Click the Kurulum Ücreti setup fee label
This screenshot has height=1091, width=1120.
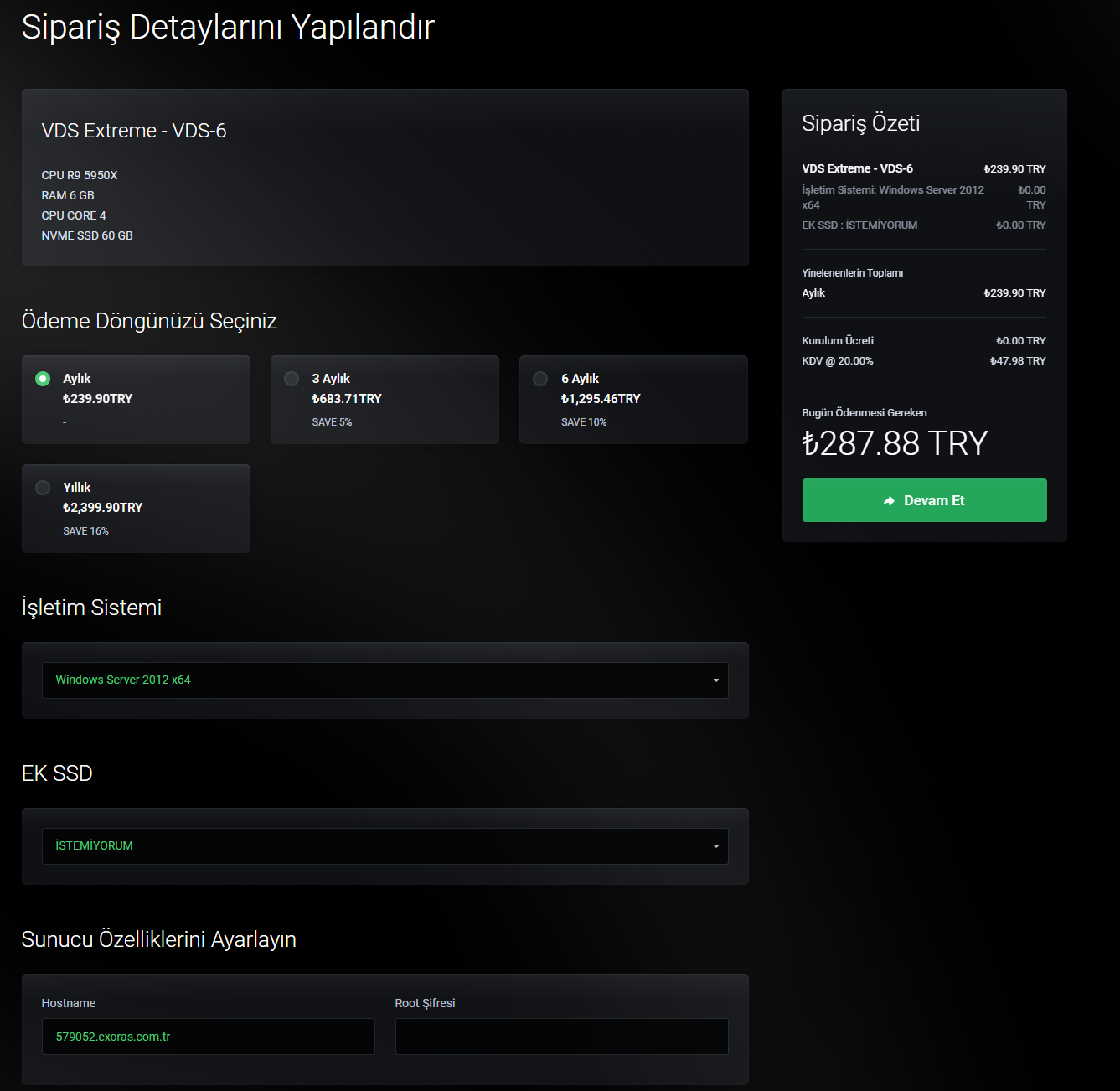click(838, 341)
